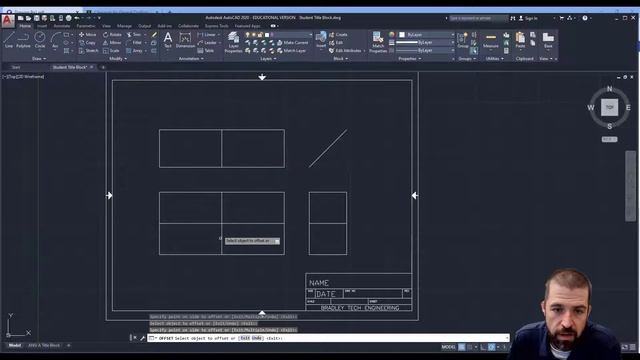Open the Home ribbon tab
The image size is (640, 360).
[x=25, y=26]
